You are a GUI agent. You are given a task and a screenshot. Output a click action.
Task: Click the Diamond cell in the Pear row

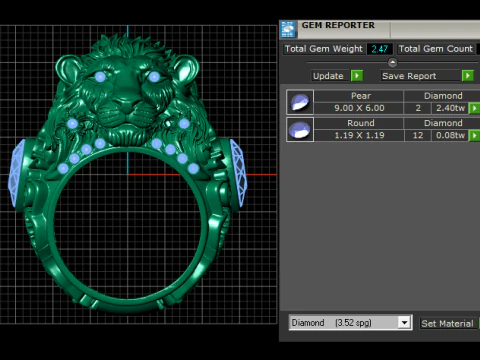tap(442, 96)
